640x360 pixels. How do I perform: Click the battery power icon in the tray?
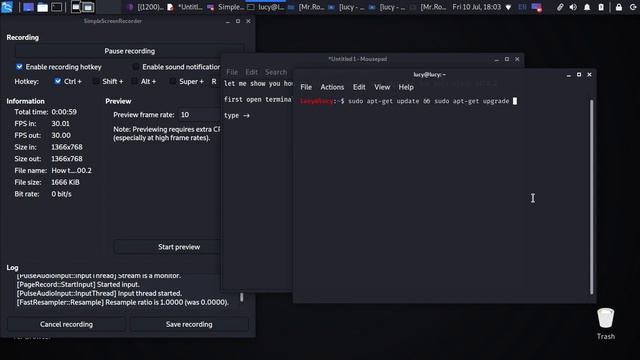pos(601,7)
